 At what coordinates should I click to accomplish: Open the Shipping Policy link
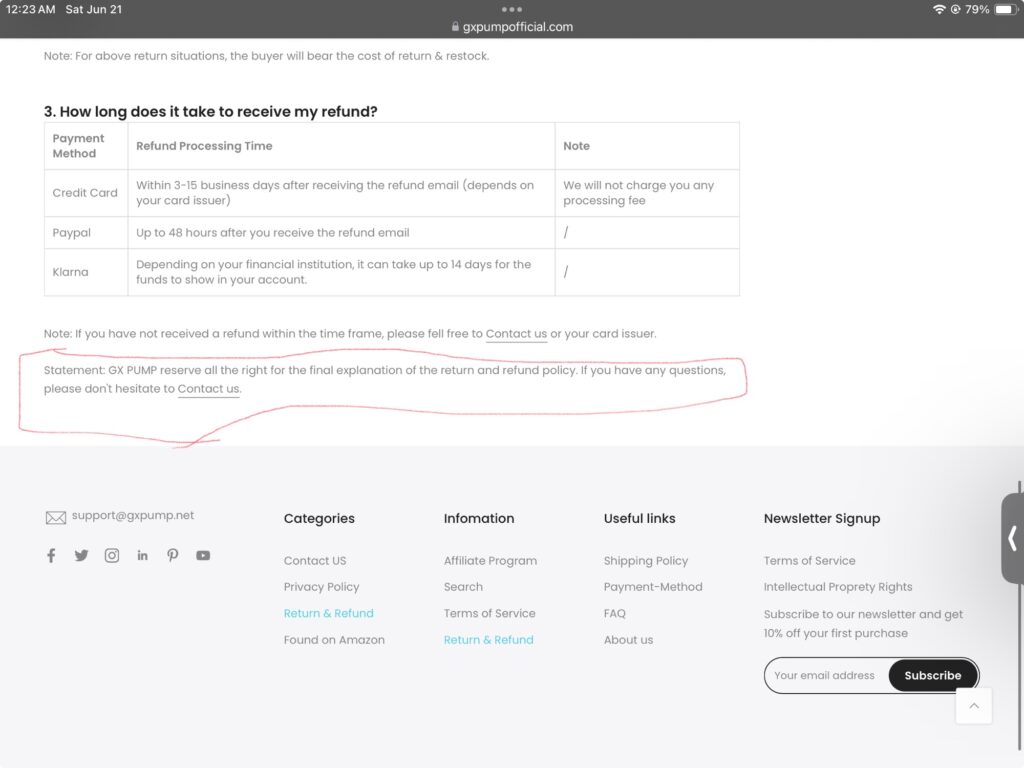(x=645, y=561)
